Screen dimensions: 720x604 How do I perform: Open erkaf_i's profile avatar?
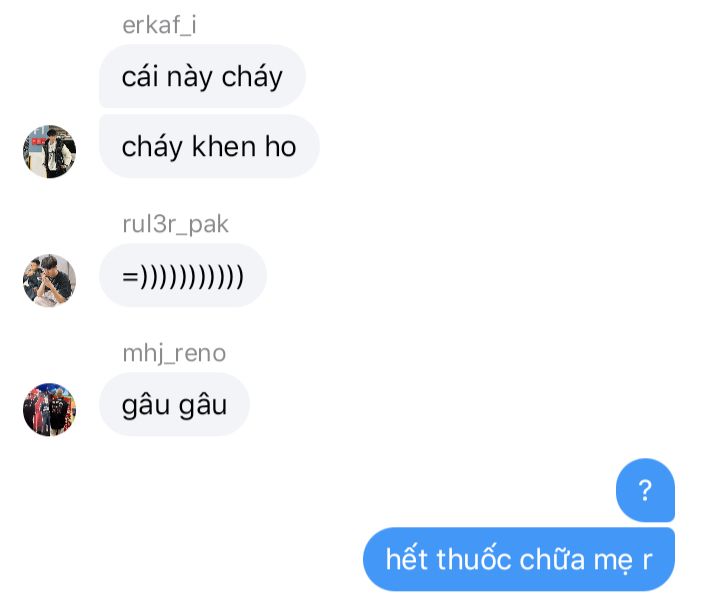(49, 152)
